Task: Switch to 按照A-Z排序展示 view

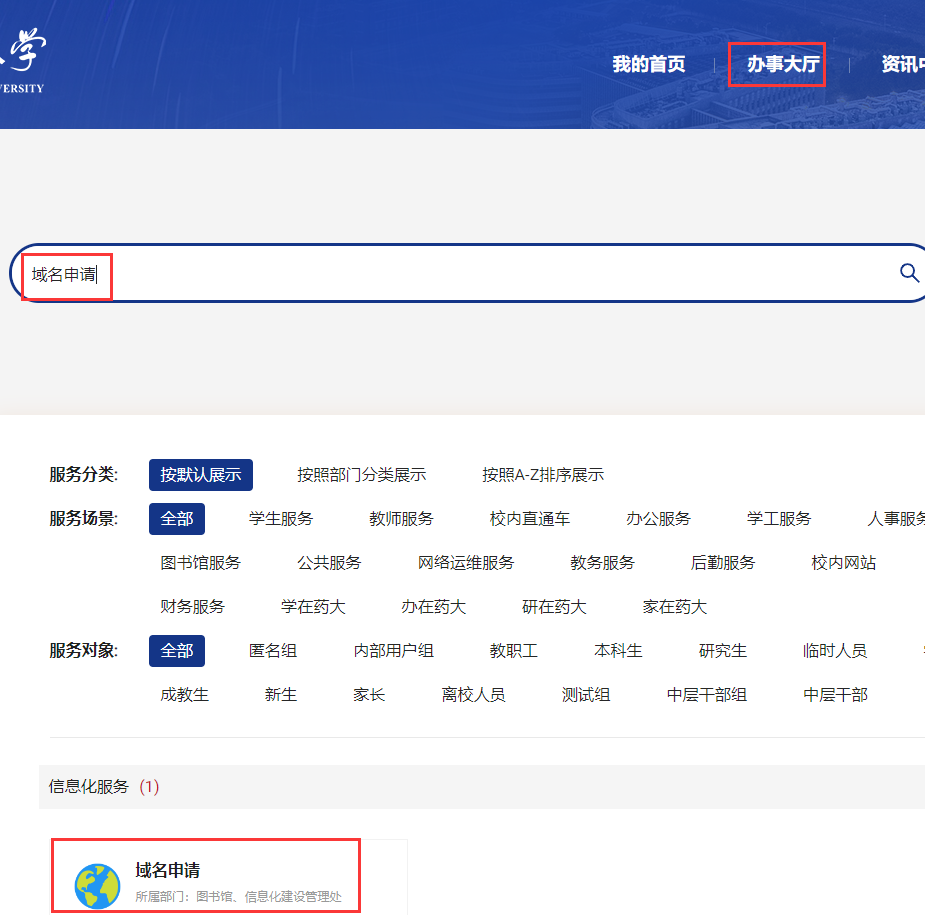Action: click(543, 474)
